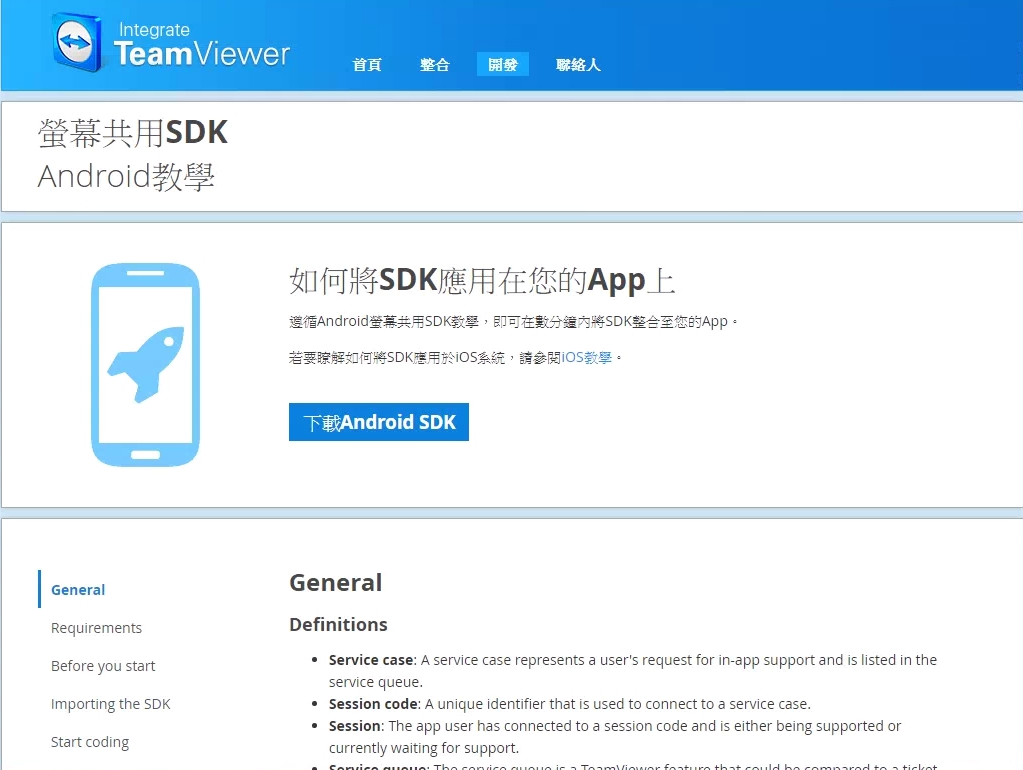Click the Service case bullet definition
The height and width of the screenshot is (770, 1023).
tap(630, 660)
